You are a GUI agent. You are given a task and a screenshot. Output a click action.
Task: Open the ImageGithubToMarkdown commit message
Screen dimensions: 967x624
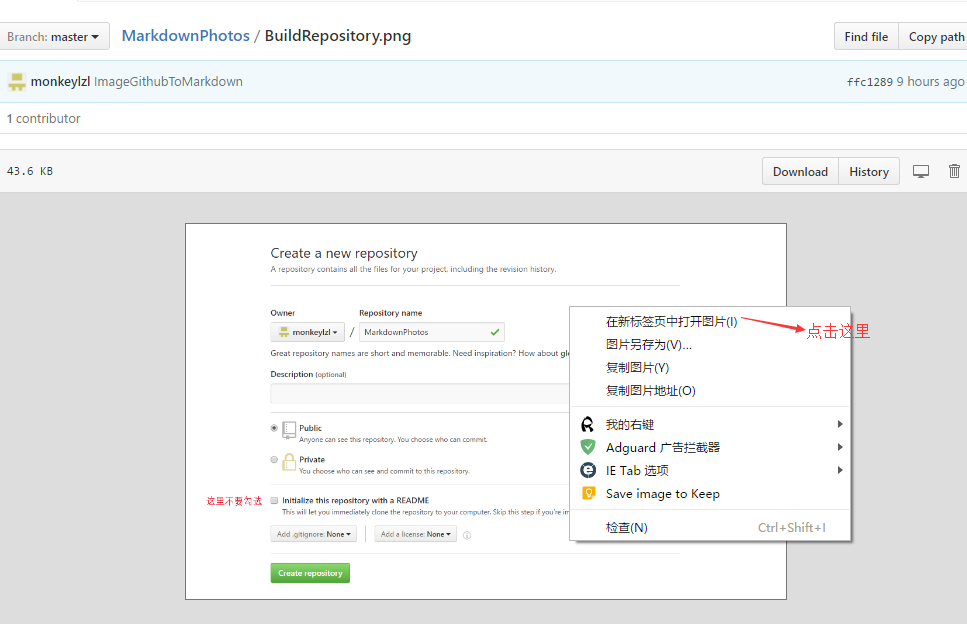click(x=168, y=81)
